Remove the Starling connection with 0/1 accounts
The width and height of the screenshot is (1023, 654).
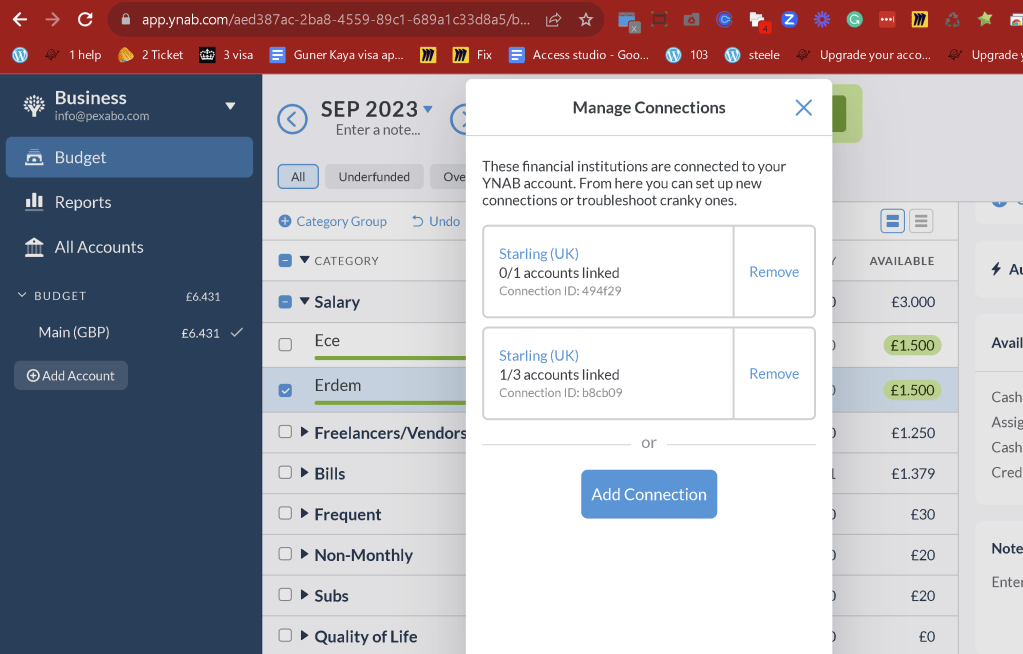click(x=774, y=272)
